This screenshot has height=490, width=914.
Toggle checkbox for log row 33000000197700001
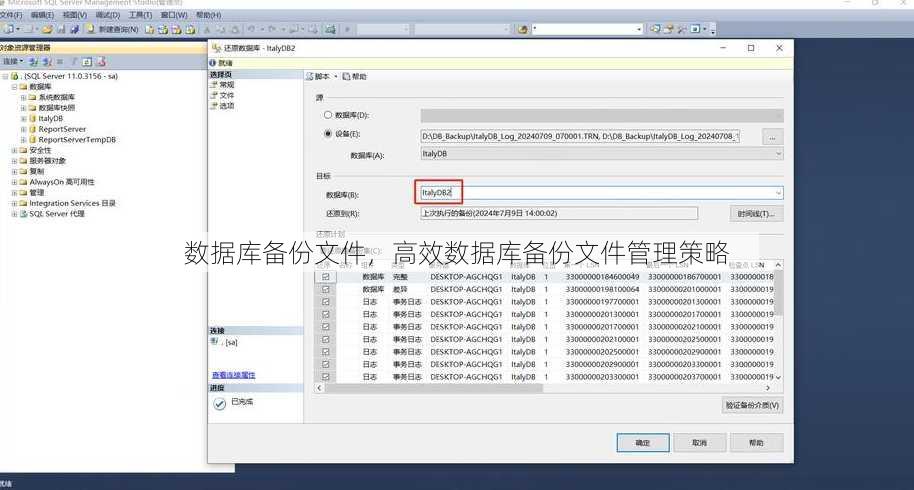tap(325, 302)
